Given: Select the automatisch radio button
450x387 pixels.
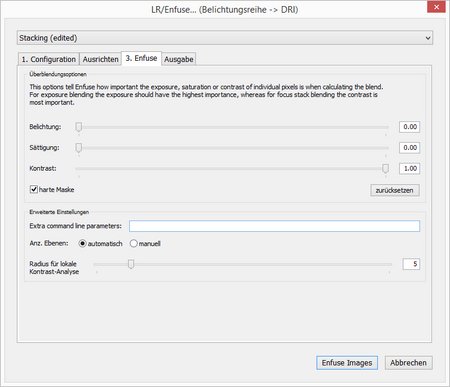Looking at the screenshot, I should [82, 244].
